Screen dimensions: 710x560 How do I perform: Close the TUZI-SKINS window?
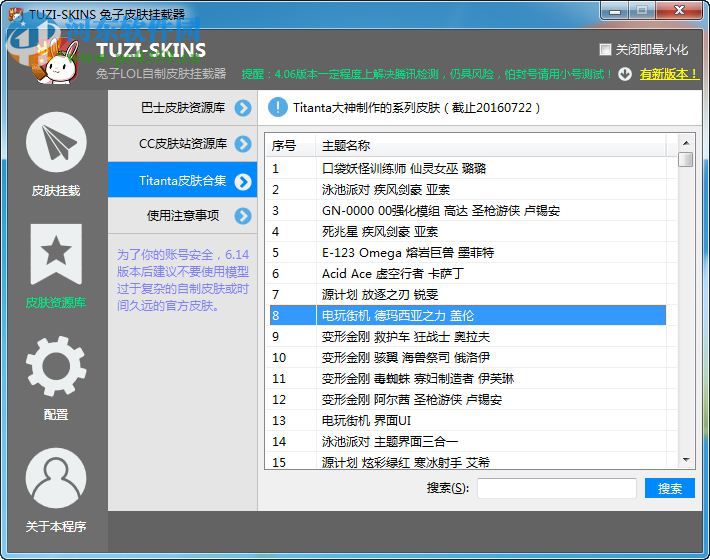click(x=679, y=11)
